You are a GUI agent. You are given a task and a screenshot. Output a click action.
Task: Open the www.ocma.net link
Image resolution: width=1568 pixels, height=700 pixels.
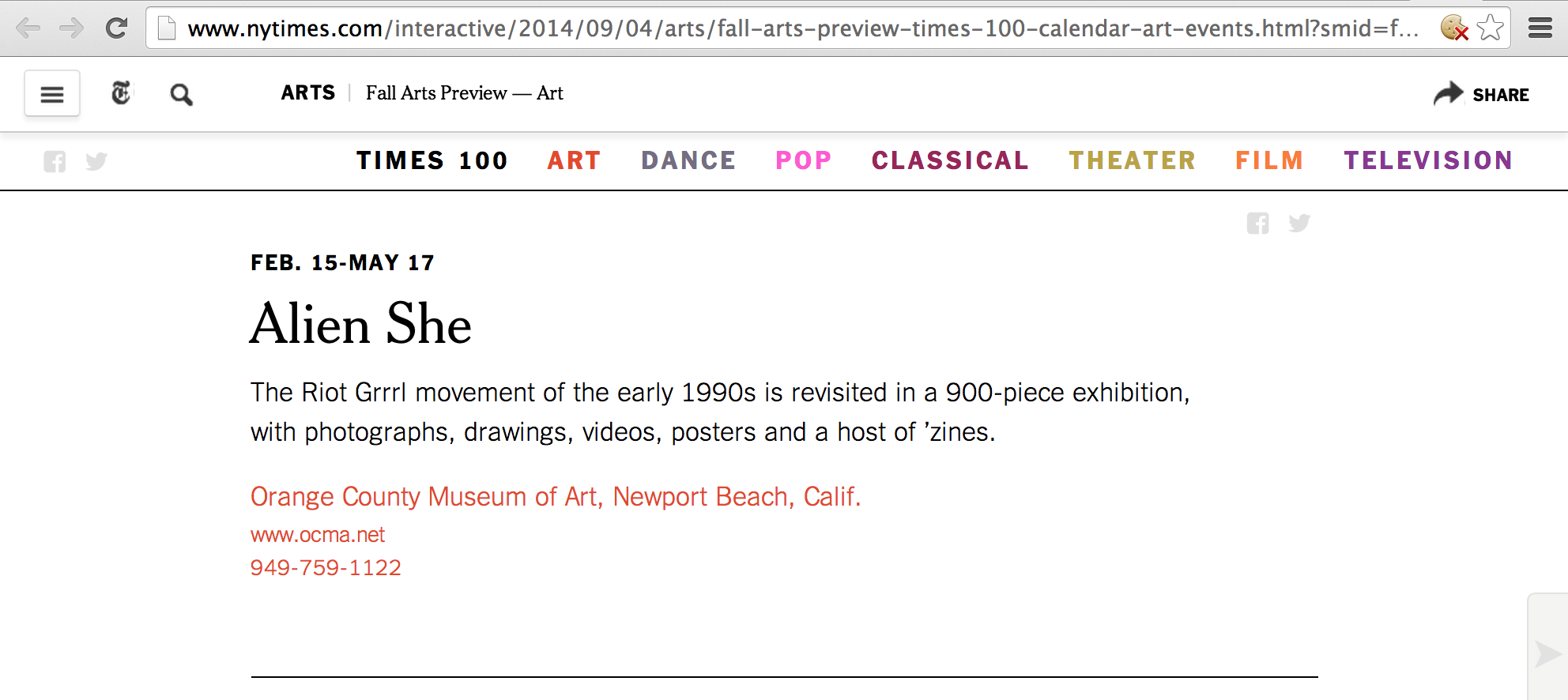[318, 535]
